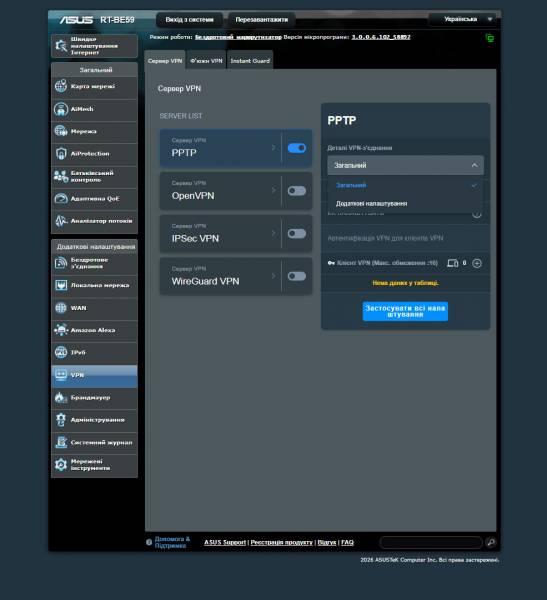Click the IPv6 icon

click(x=61, y=352)
